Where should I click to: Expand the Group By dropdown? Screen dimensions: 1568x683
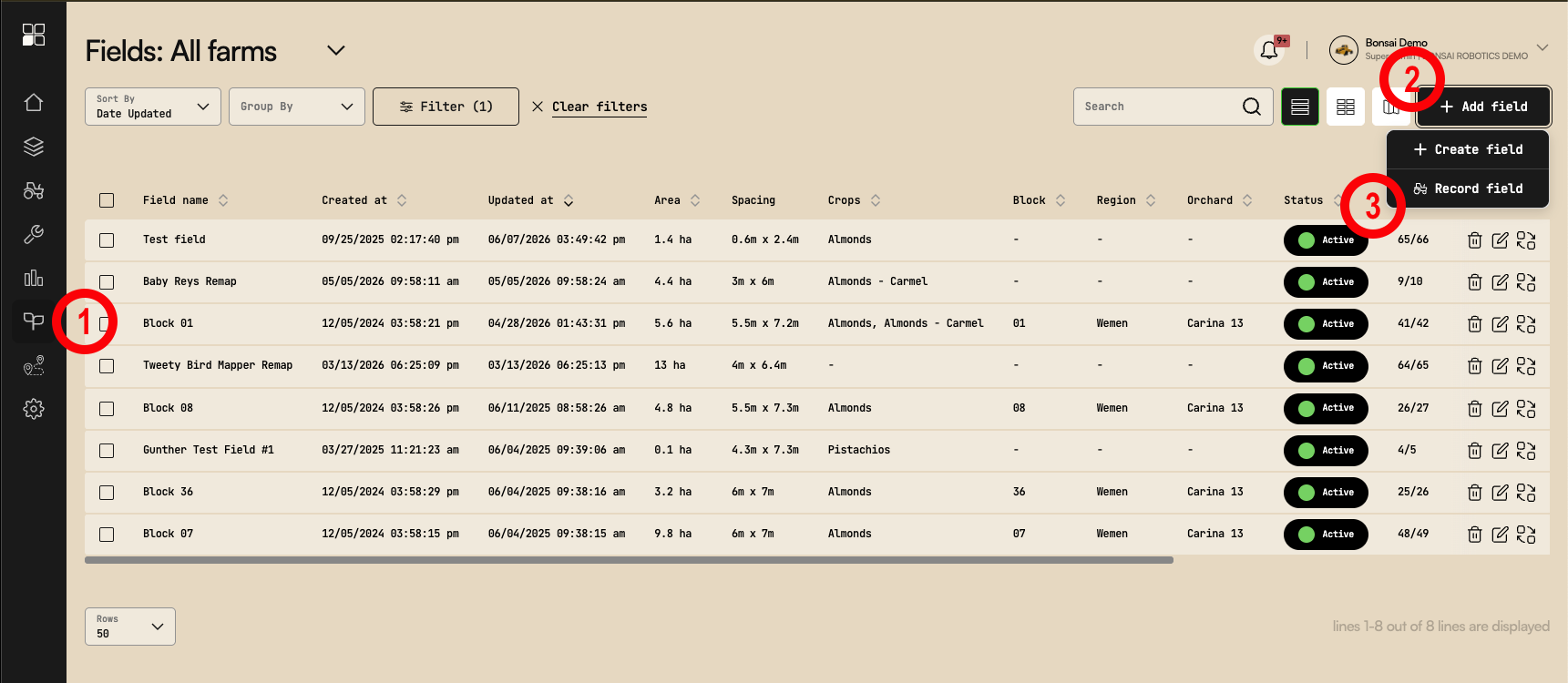pyautogui.click(x=297, y=107)
